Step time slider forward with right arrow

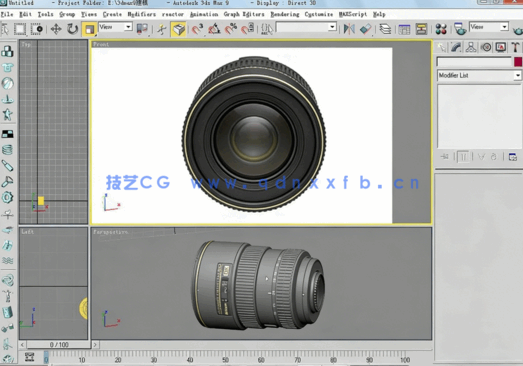pyautogui.click(x=95, y=344)
